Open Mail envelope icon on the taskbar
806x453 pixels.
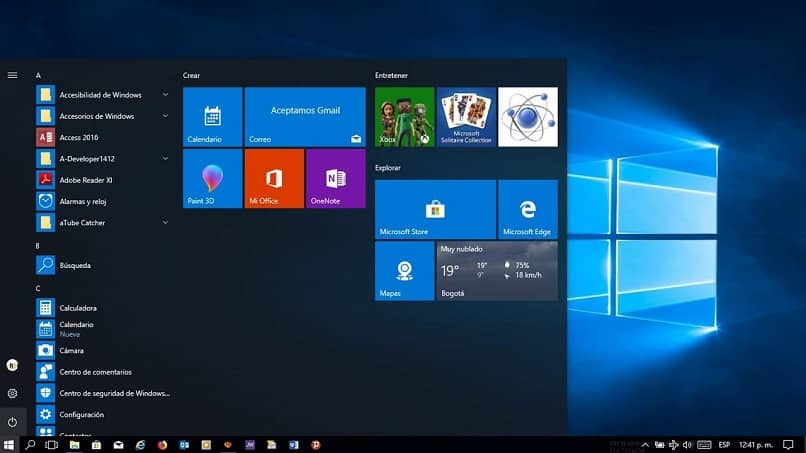pyautogui.click(x=118, y=445)
